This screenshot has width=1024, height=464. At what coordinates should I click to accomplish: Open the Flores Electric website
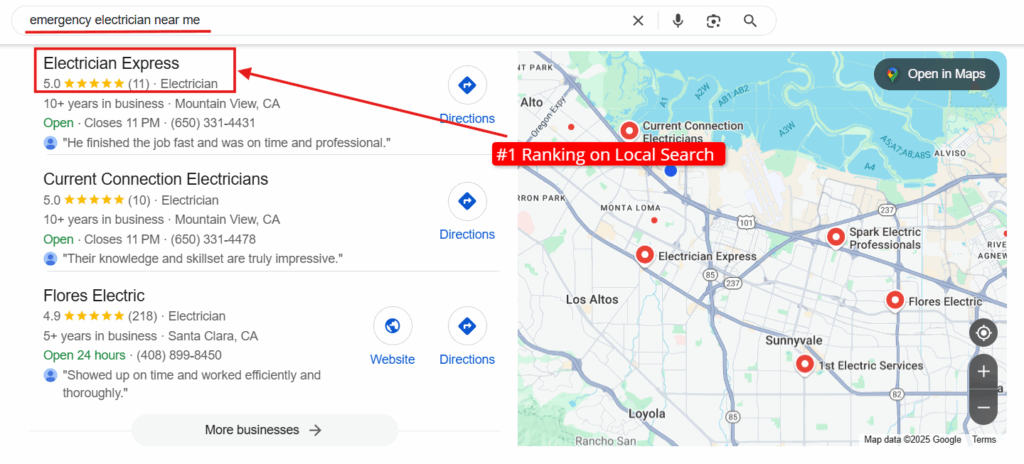[392, 337]
